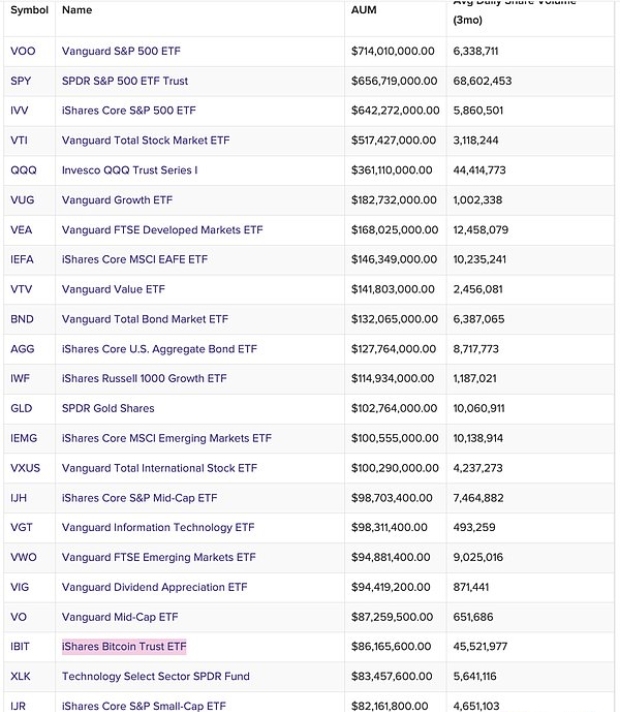Screen dimensions: 620x712
Task: Sort table by Name column header
Action: [x=77, y=10]
